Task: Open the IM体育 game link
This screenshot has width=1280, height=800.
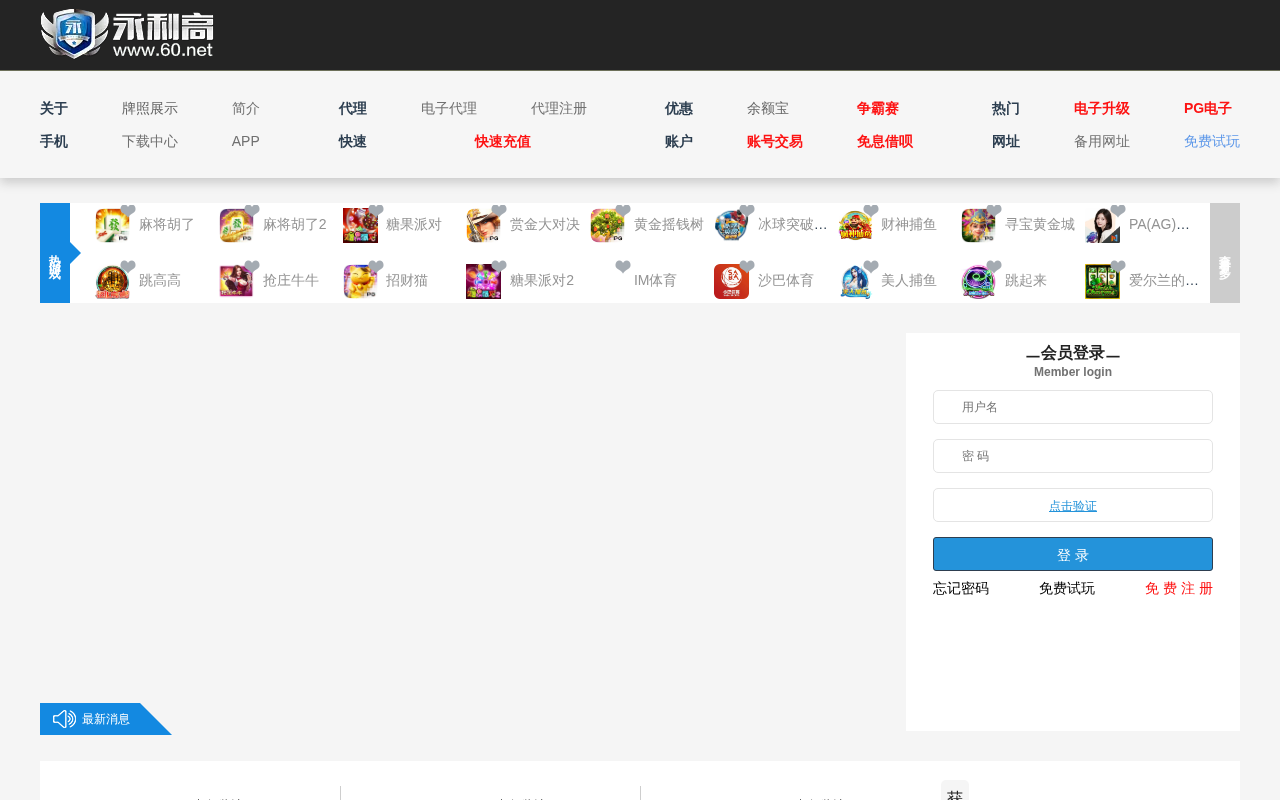Action: 655,281
